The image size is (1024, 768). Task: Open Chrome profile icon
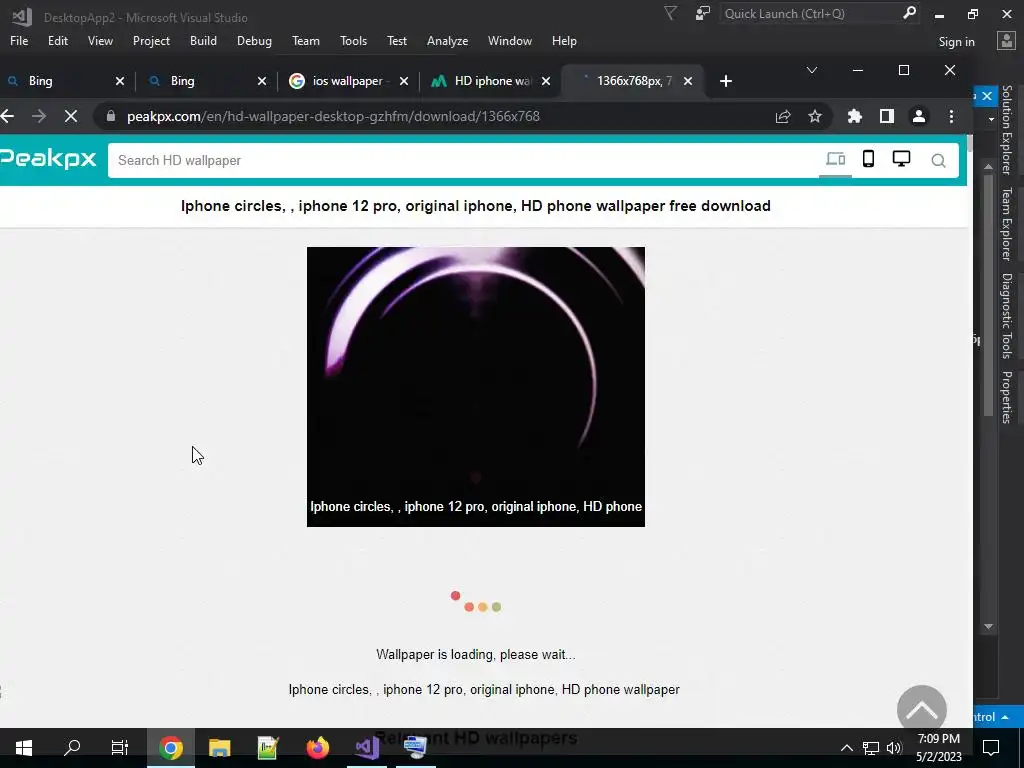918,116
